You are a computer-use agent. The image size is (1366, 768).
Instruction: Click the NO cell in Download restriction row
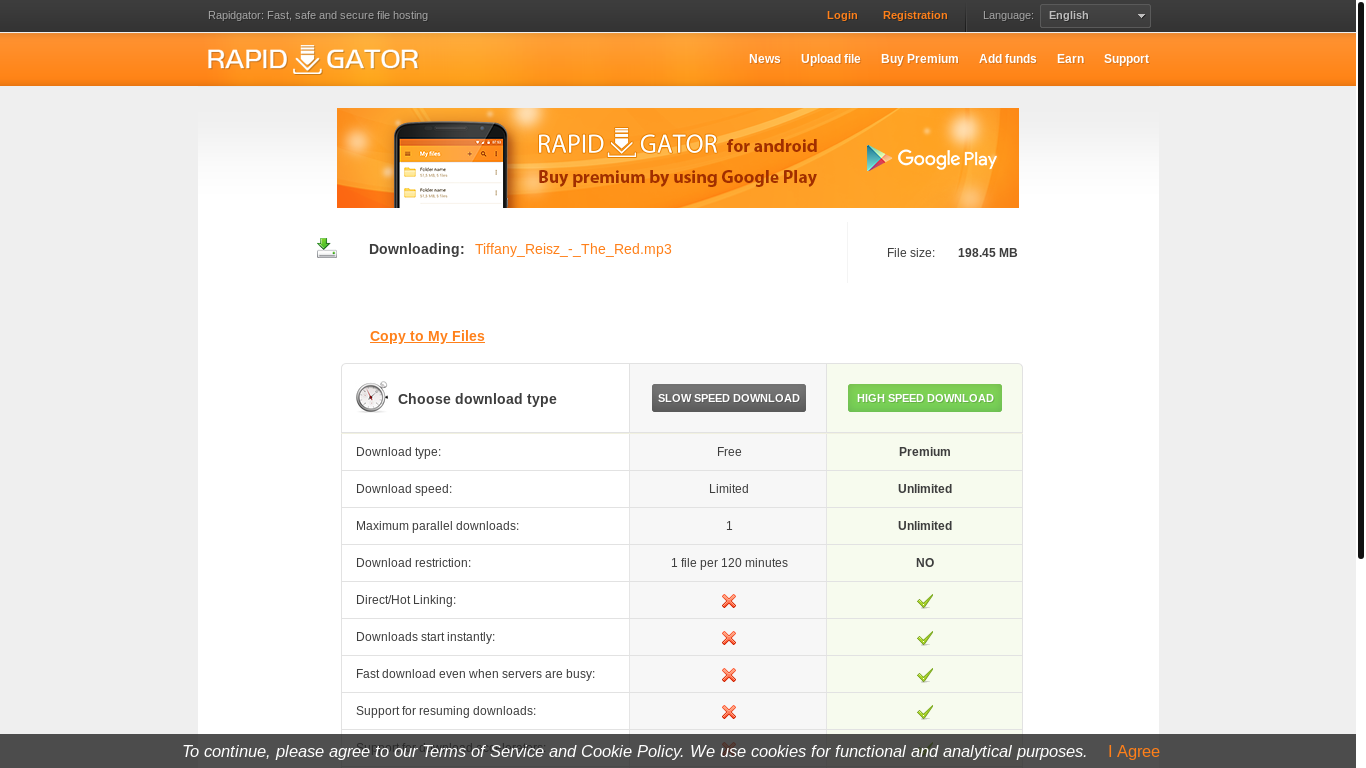click(x=925, y=563)
